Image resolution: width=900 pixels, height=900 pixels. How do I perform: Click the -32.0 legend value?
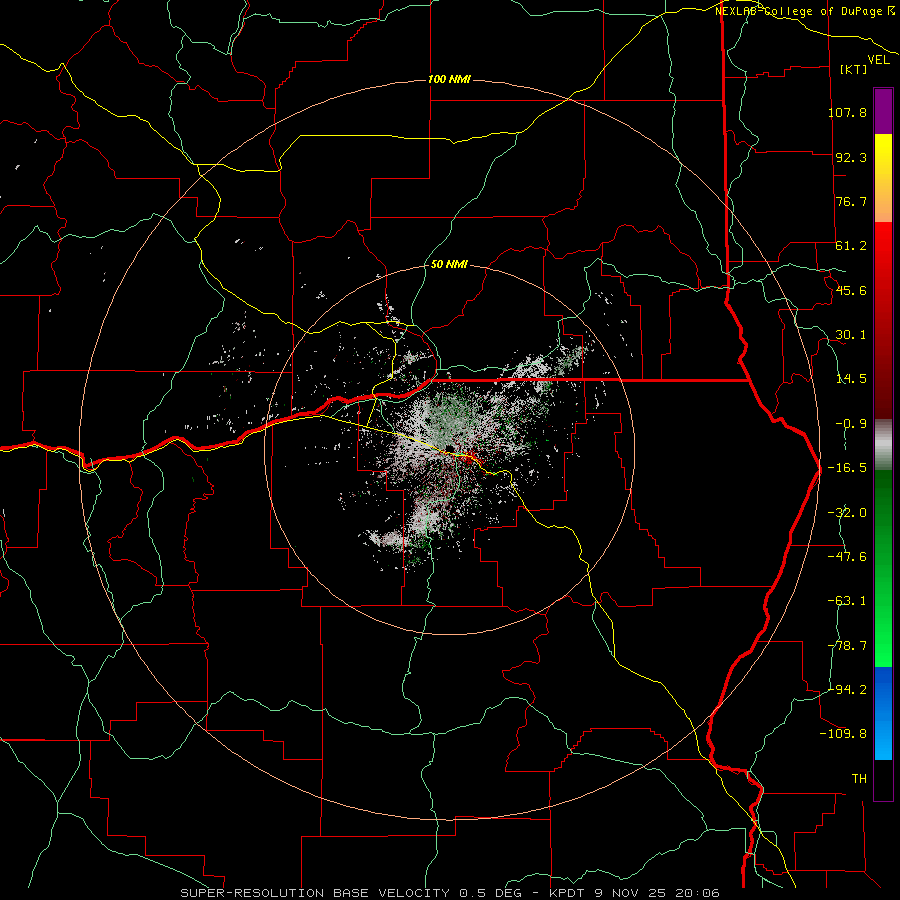[x=847, y=513]
